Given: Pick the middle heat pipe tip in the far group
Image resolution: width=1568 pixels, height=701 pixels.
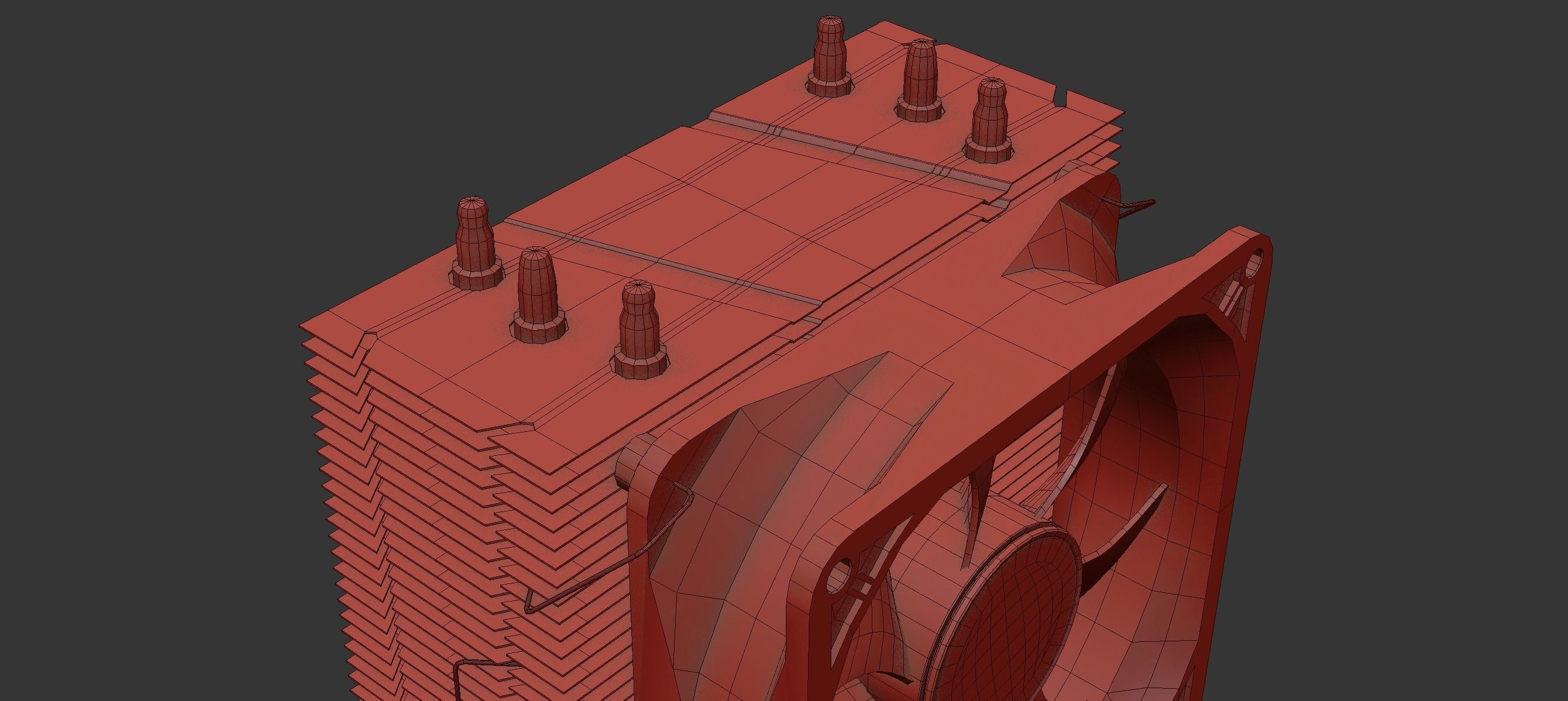Looking at the screenshot, I should coord(919,81).
